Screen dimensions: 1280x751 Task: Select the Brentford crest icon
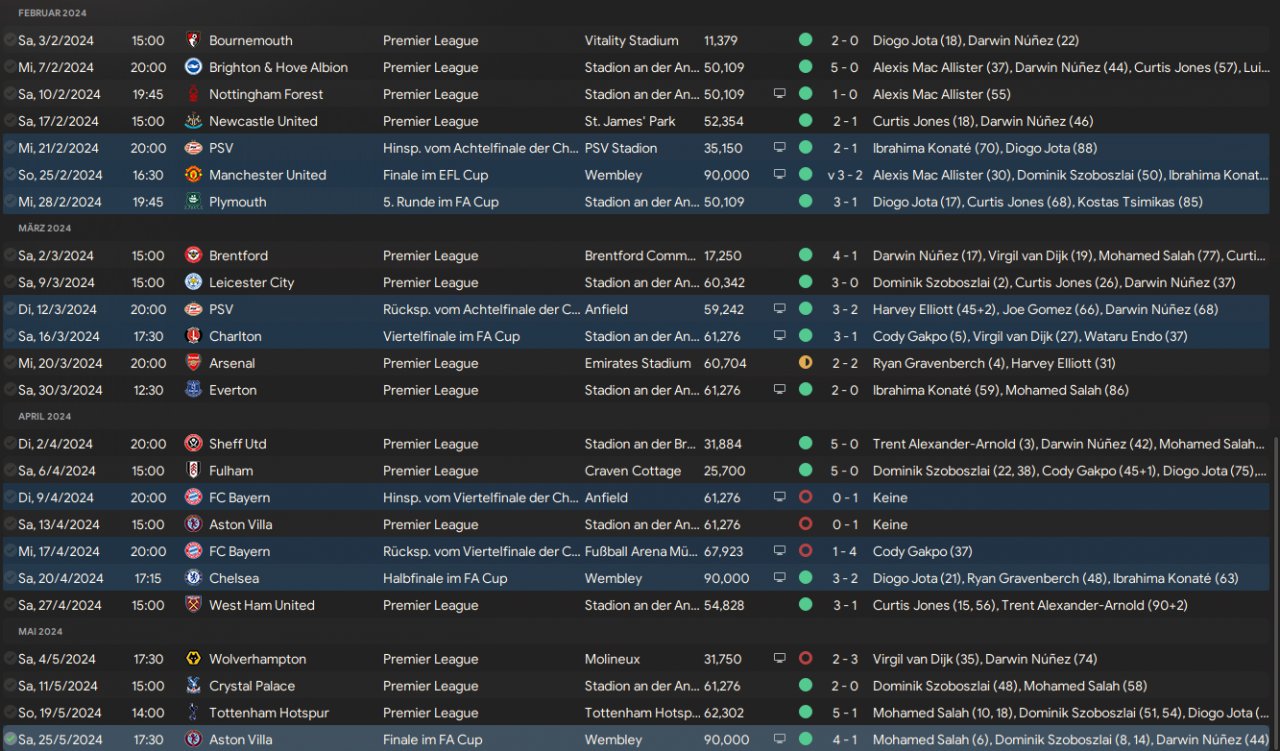(194, 256)
